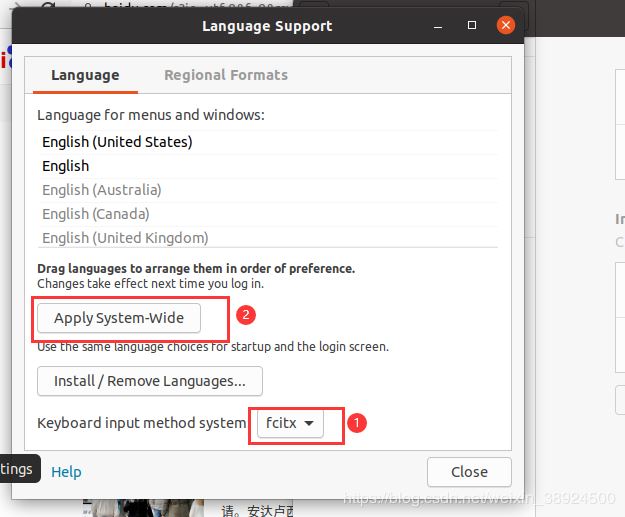Screen dimensions: 625x517
Task: Switch to the Regional Formats tab
Action: pyautogui.click(x=225, y=75)
